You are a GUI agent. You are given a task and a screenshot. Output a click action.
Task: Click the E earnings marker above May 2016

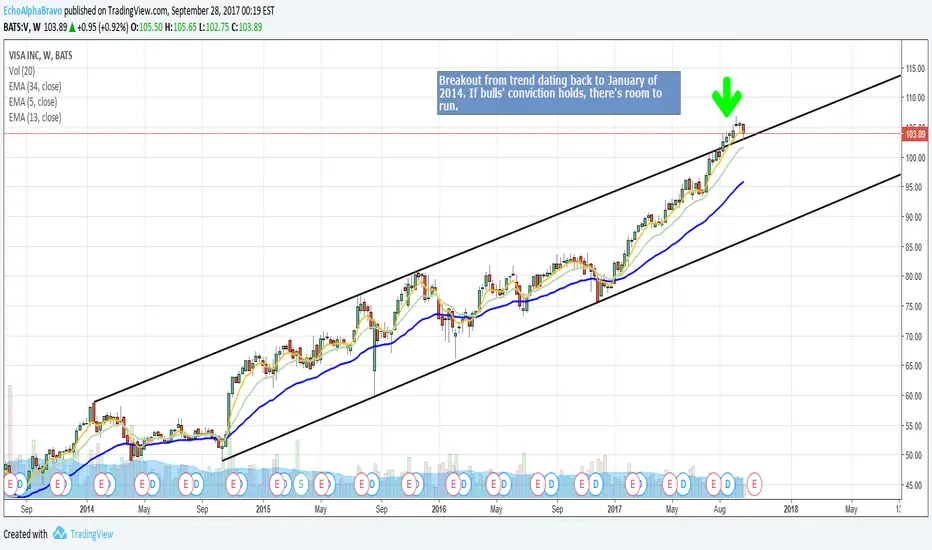click(493, 485)
